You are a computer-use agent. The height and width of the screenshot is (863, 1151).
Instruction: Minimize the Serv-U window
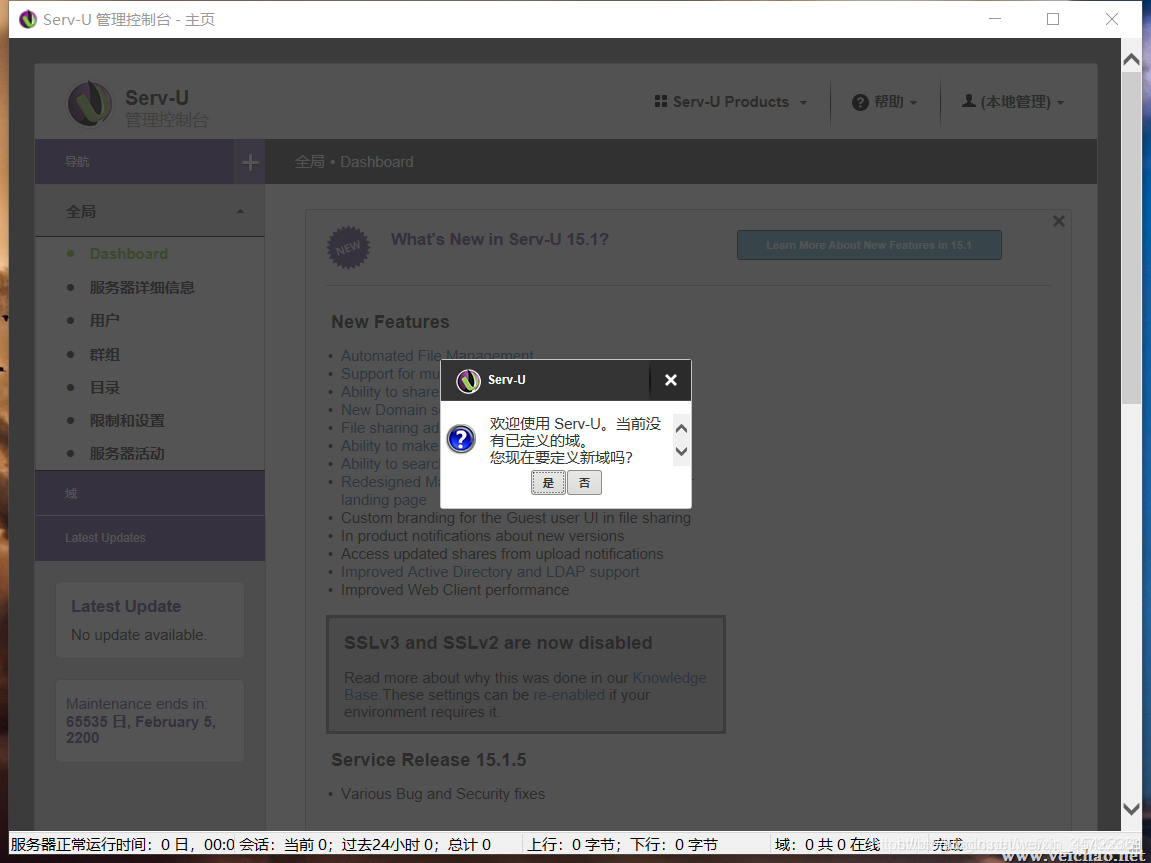[x=995, y=19]
